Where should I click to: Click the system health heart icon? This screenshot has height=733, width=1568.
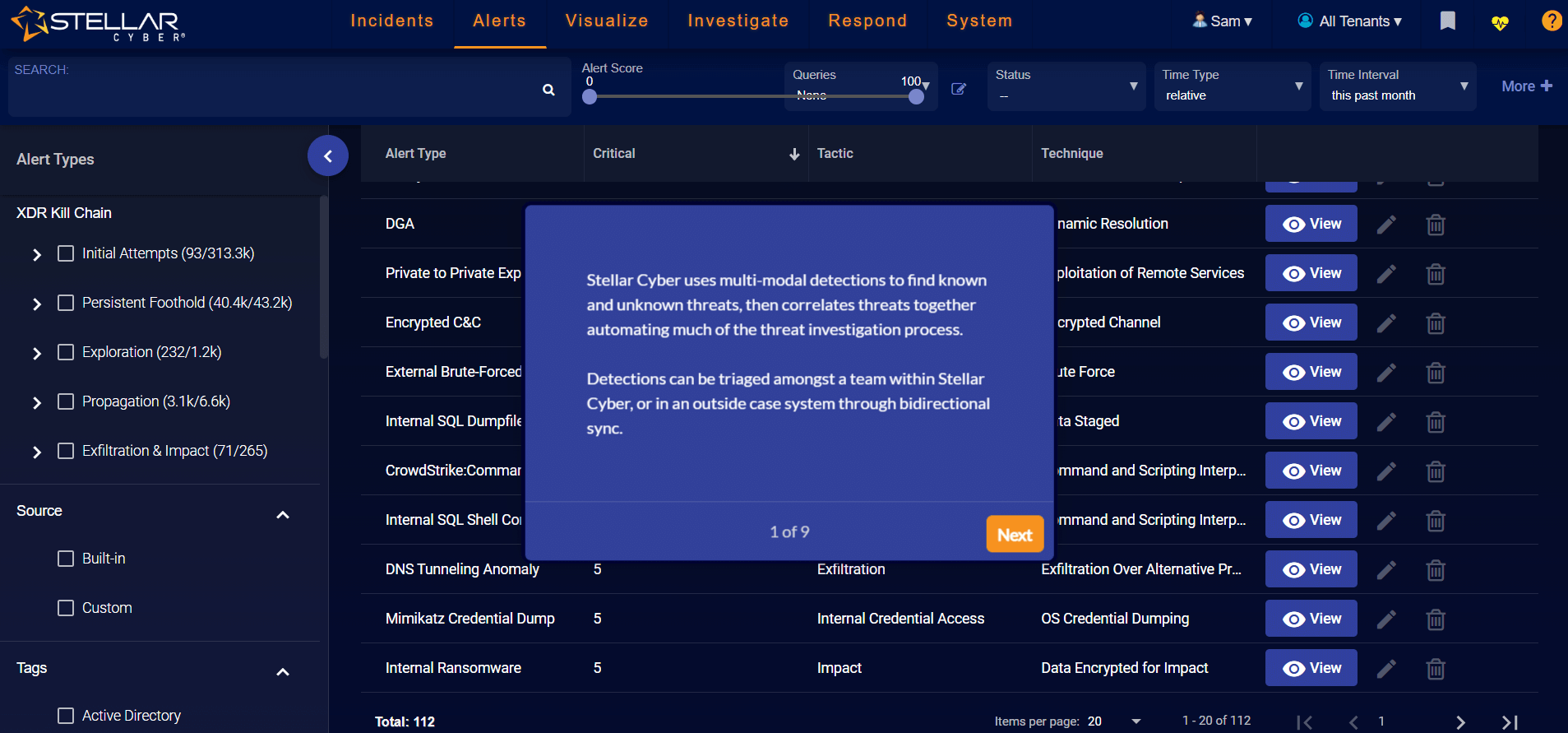[1500, 22]
